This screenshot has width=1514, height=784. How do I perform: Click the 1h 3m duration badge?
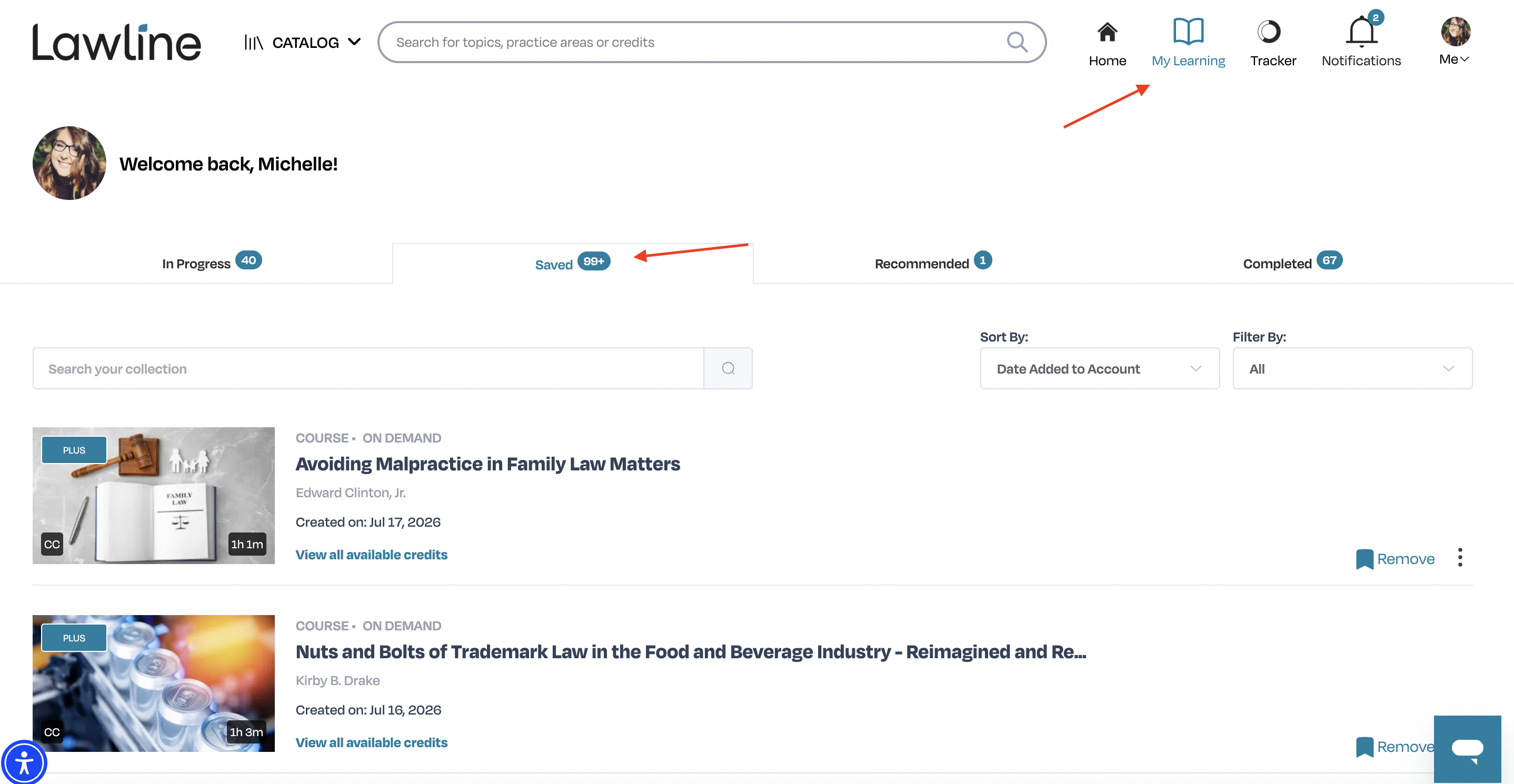pos(246,732)
